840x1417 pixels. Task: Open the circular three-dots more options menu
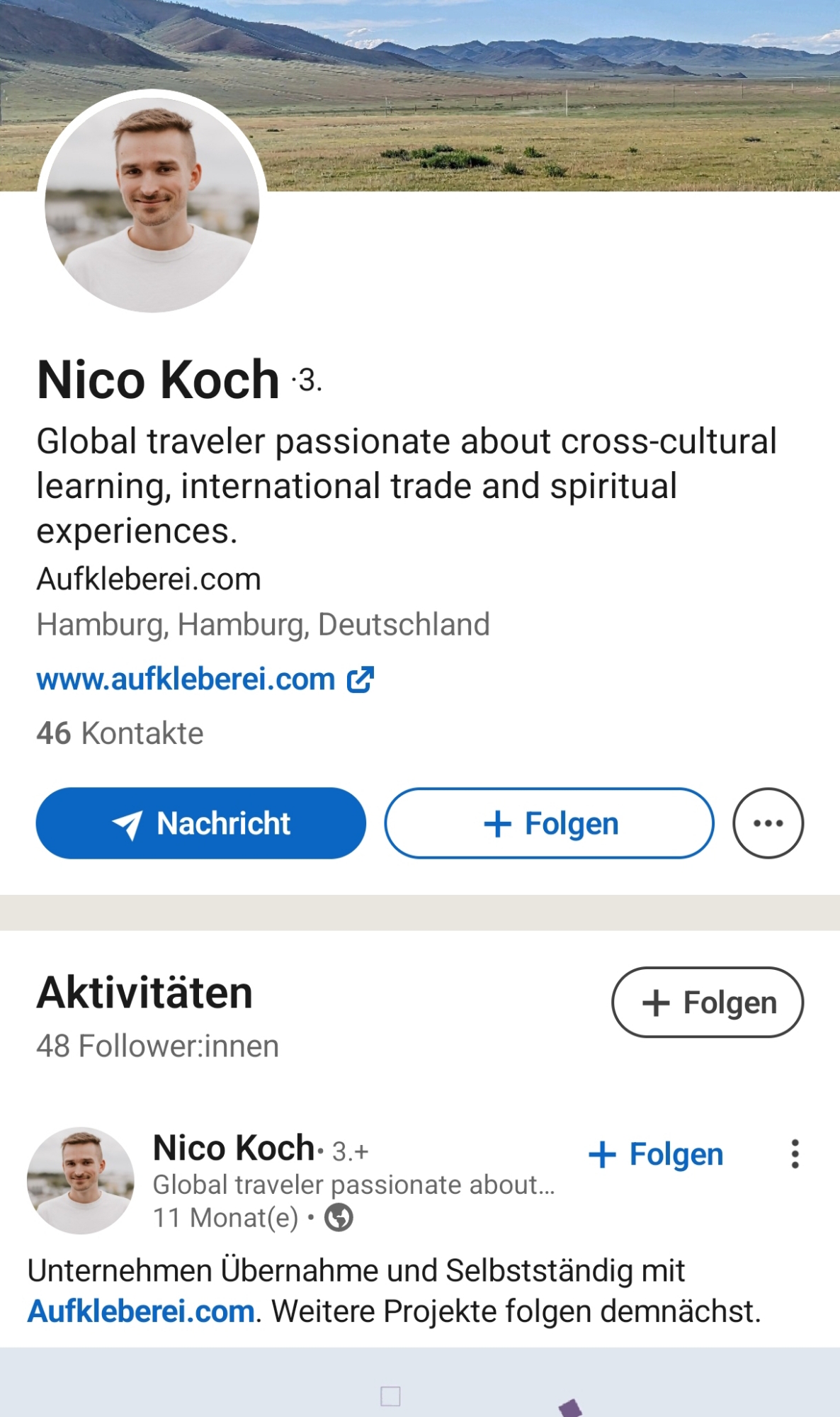pyautogui.click(x=768, y=823)
